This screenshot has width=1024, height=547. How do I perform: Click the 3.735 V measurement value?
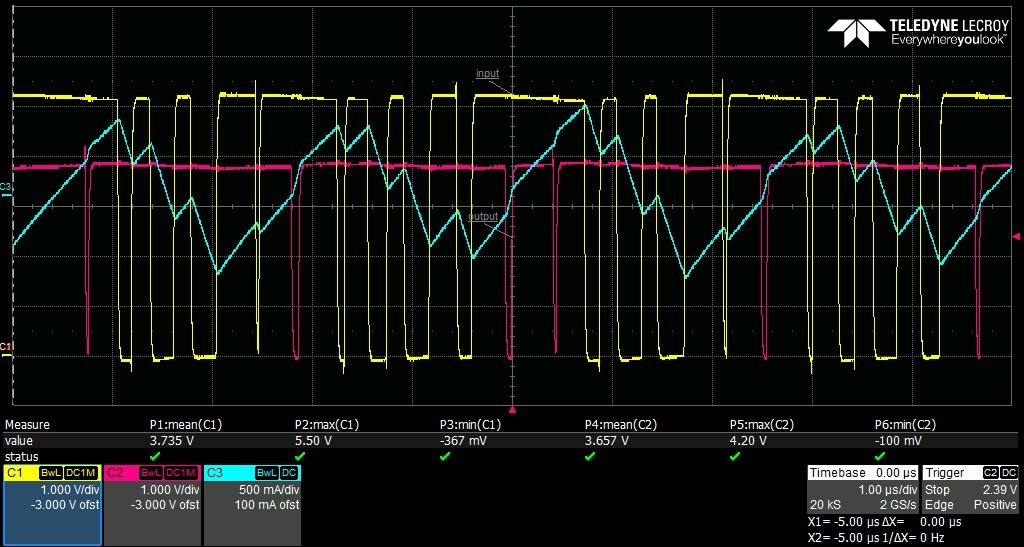[x=172, y=441]
